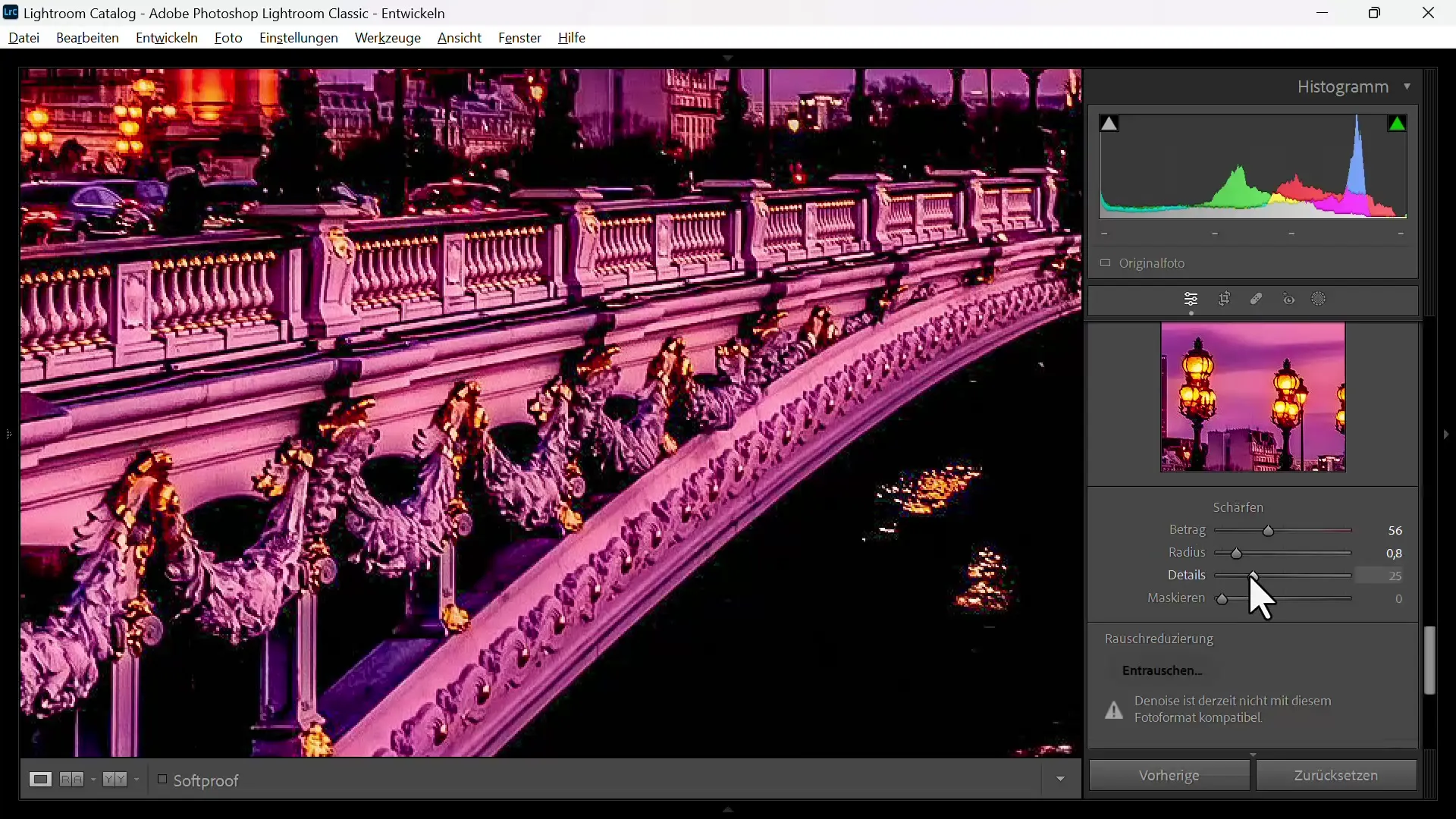Click the image thumbnail in preview panel
Image resolution: width=1456 pixels, height=819 pixels.
click(x=1253, y=397)
